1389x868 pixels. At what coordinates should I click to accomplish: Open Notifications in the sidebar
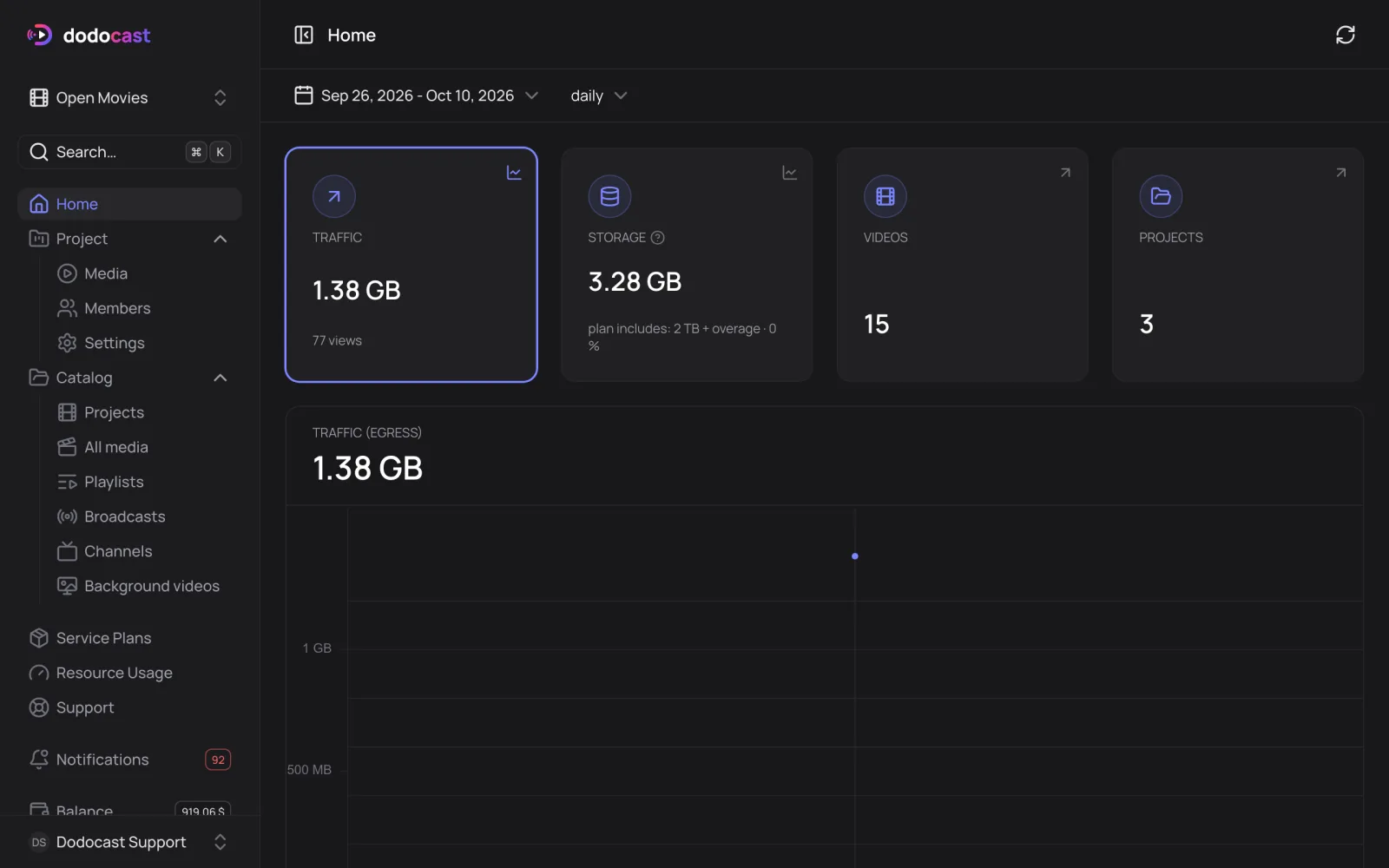coord(129,759)
